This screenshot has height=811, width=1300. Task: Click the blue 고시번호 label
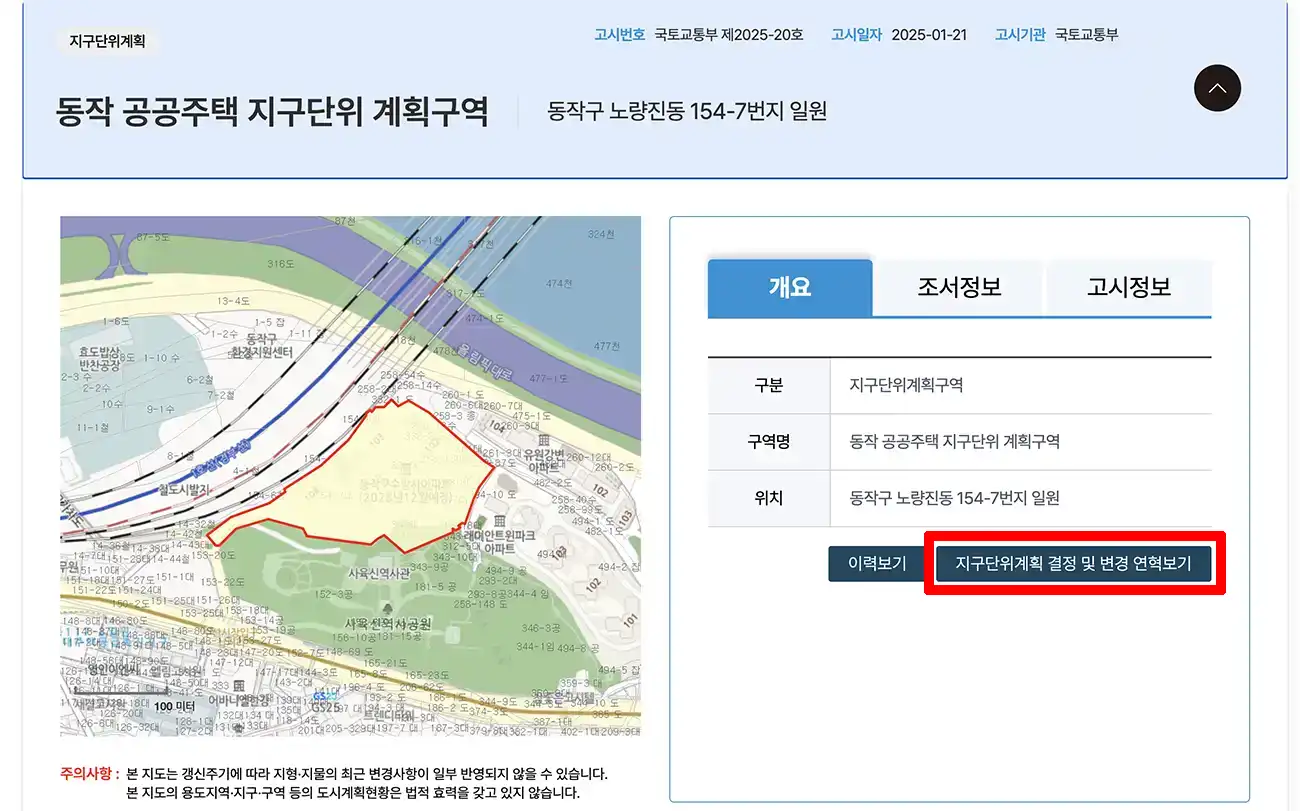click(619, 33)
